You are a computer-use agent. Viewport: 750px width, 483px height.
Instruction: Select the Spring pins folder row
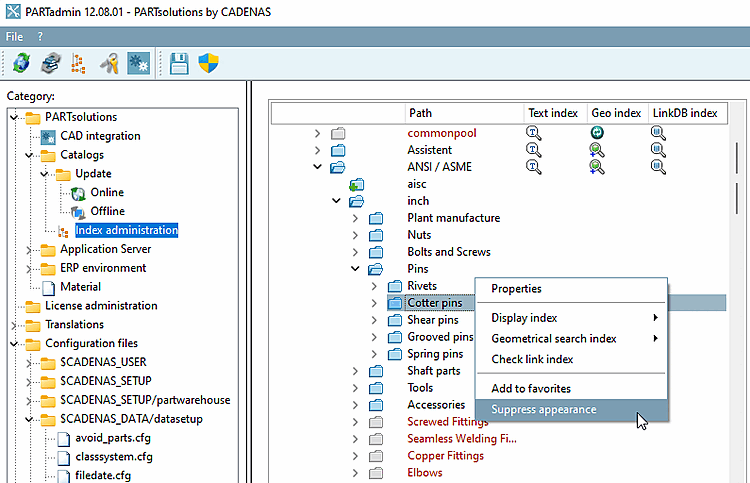(x=435, y=354)
